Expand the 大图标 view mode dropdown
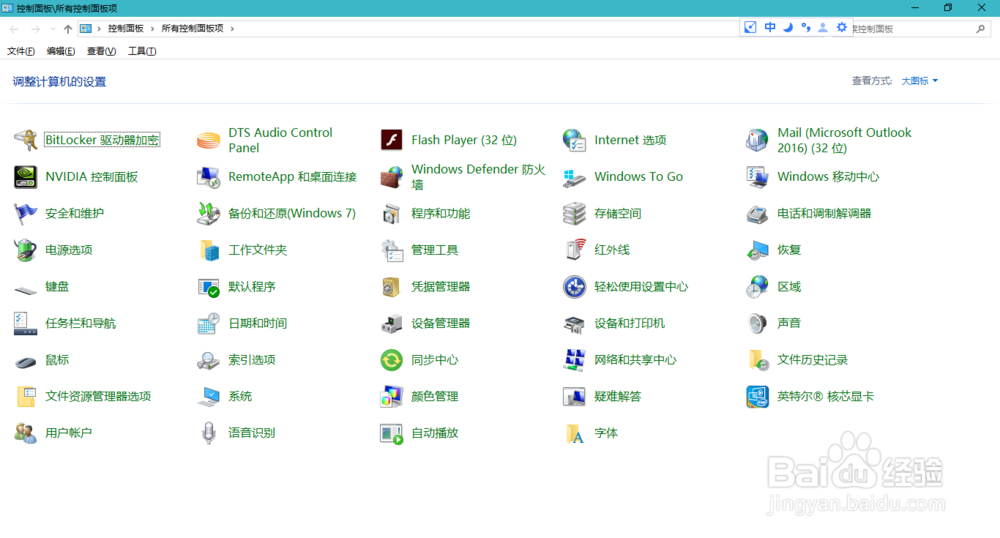 point(920,81)
